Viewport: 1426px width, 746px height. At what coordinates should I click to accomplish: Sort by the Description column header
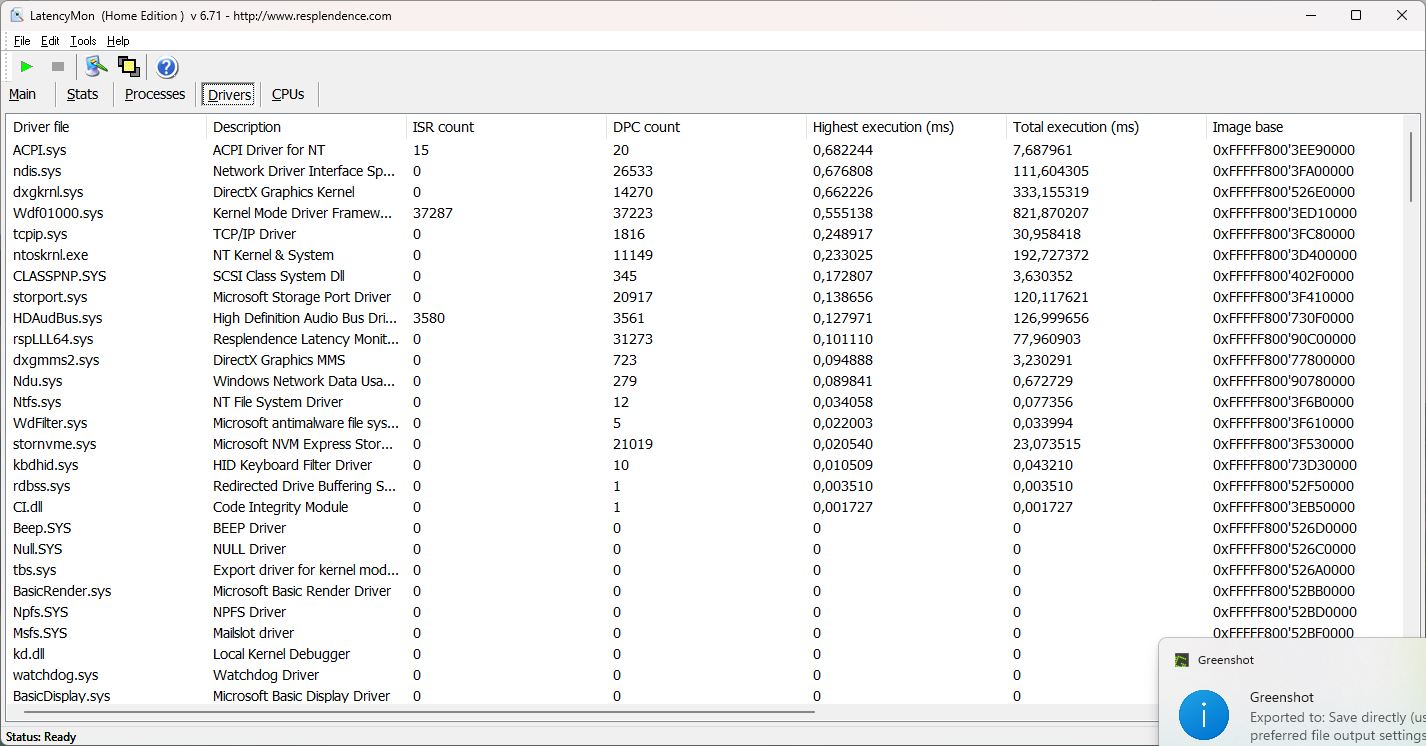(307, 127)
